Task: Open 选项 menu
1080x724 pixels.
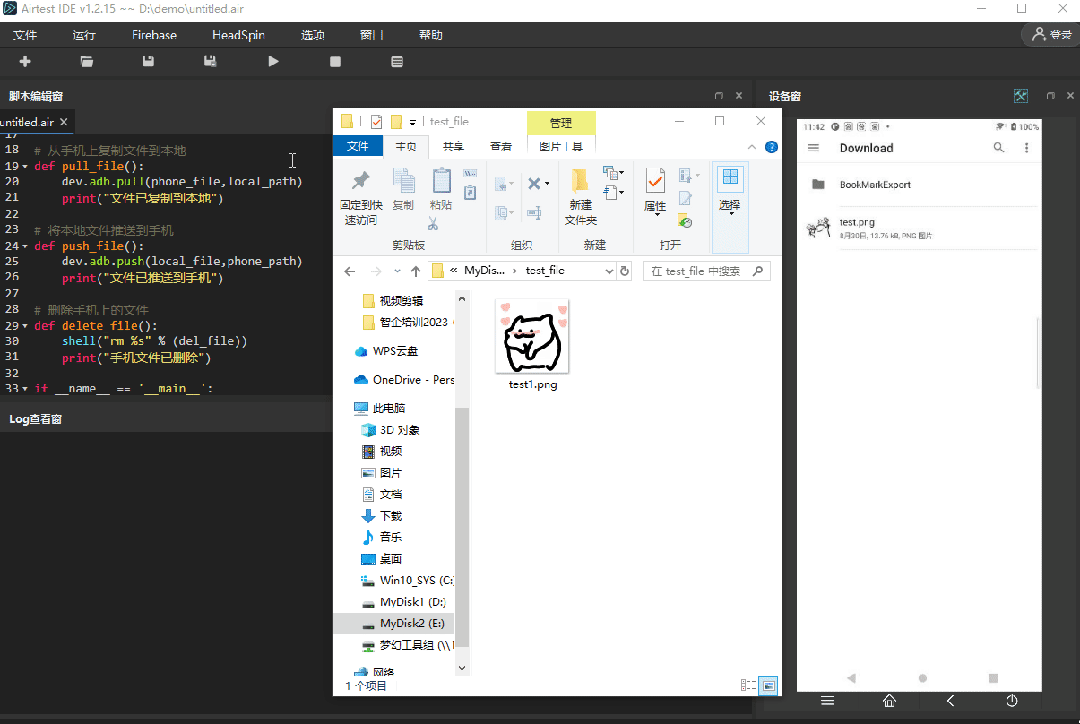Action: point(313,35)
